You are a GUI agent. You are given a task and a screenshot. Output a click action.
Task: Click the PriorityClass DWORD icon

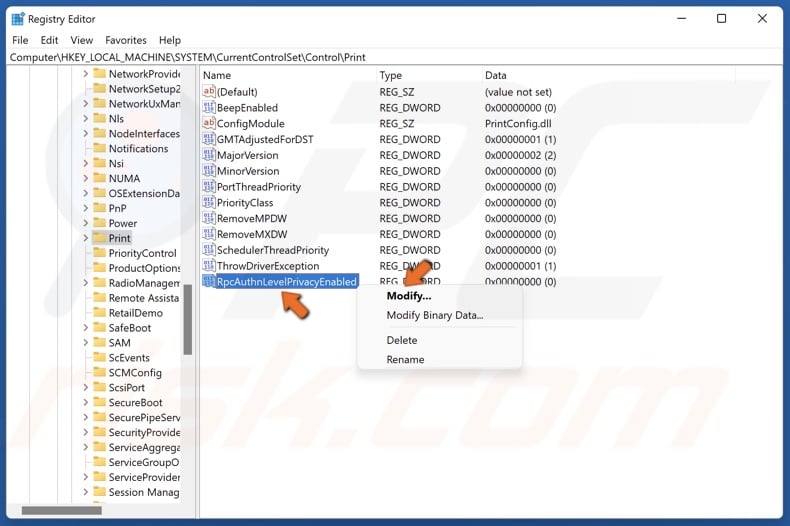click(209, 202)
